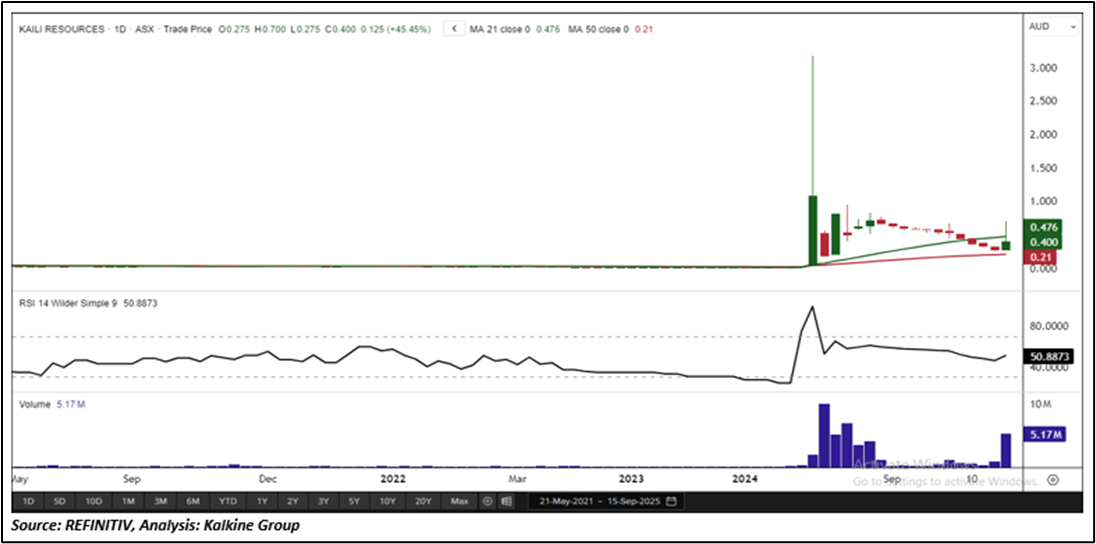Select the 6M time range button
This screenshot has width=1096, height=544.
click(x=193, y=501)
